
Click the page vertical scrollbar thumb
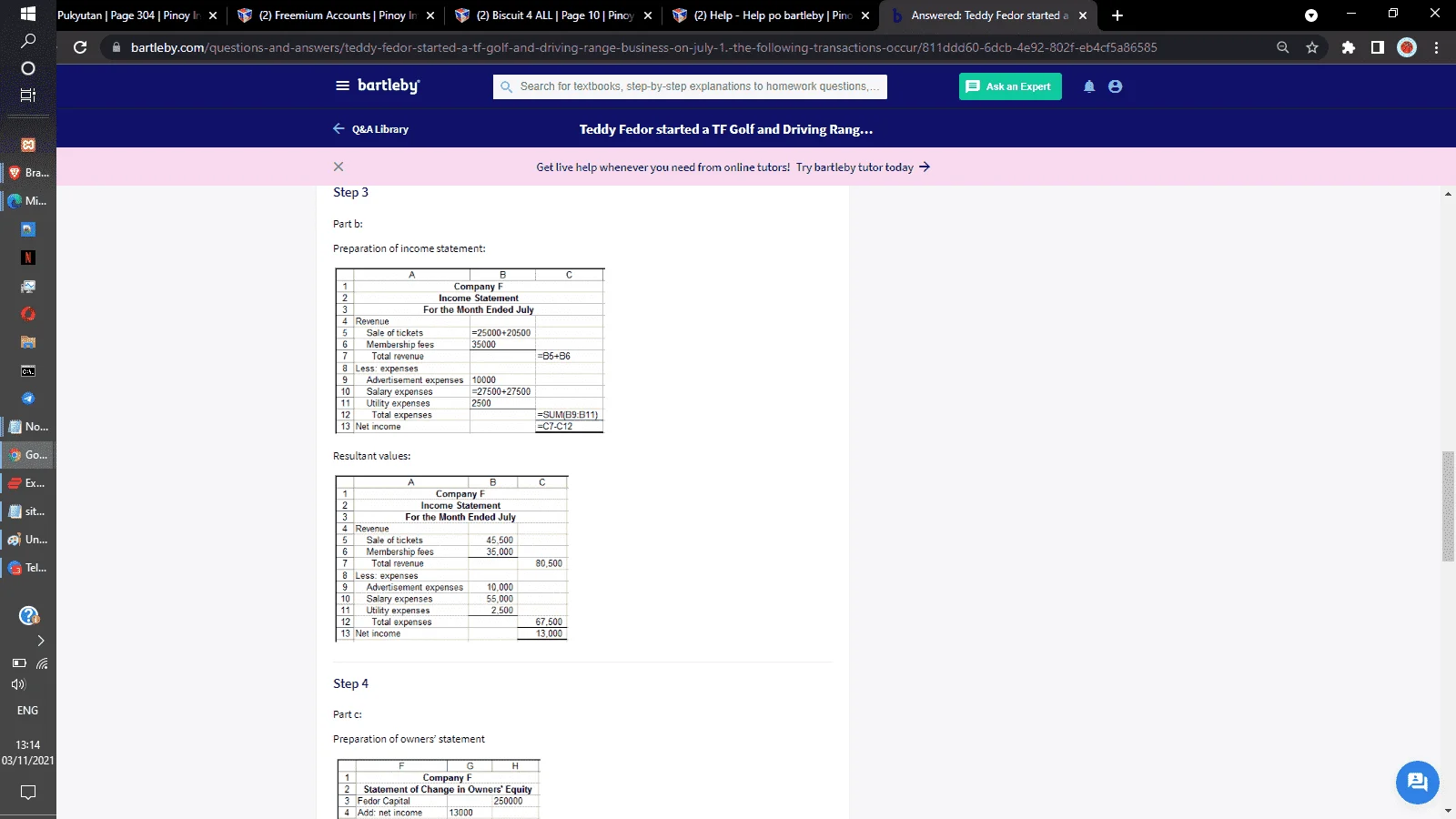click(1448, 506)
